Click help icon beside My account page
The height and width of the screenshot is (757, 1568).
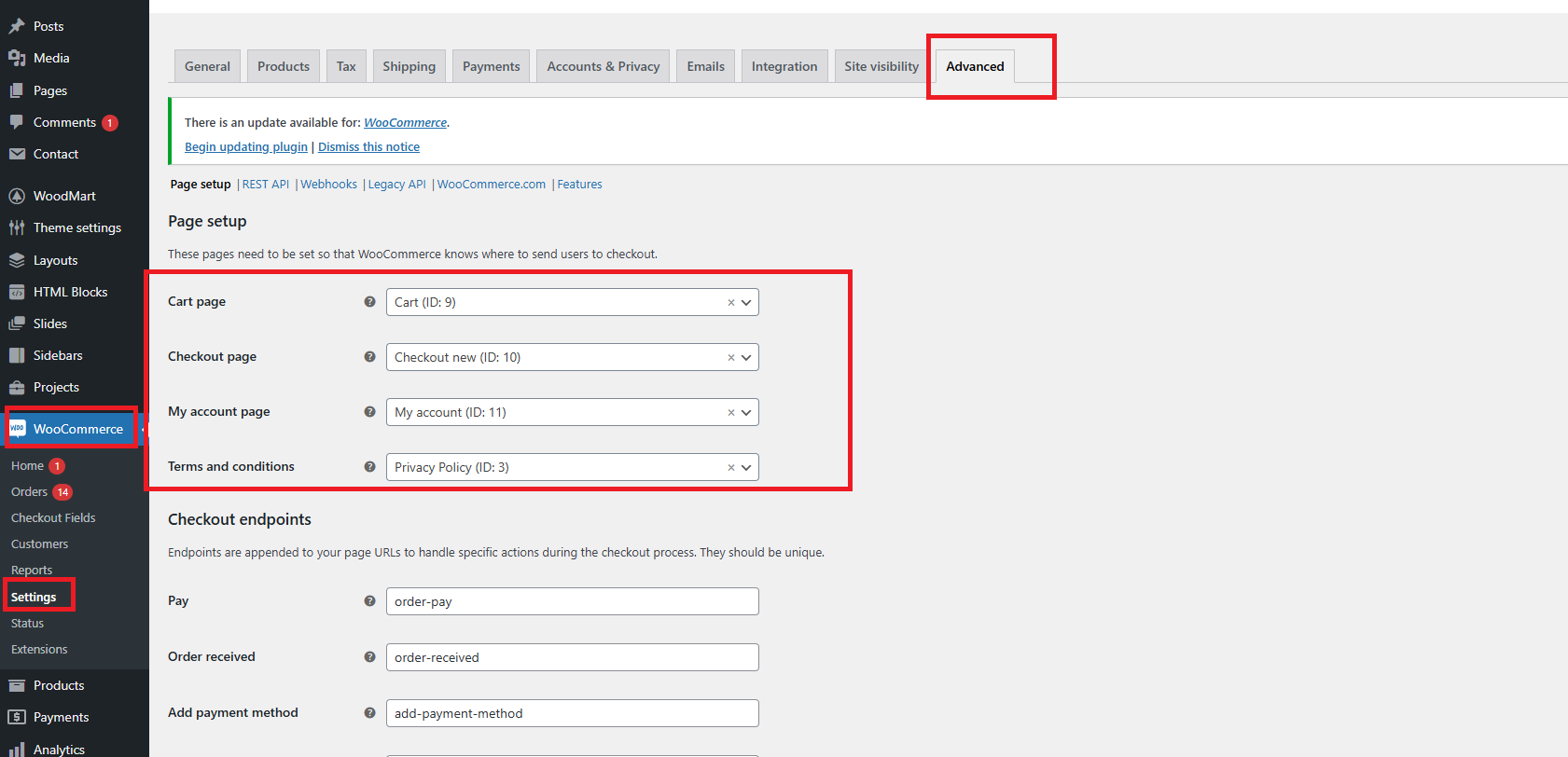click(369, 411)
